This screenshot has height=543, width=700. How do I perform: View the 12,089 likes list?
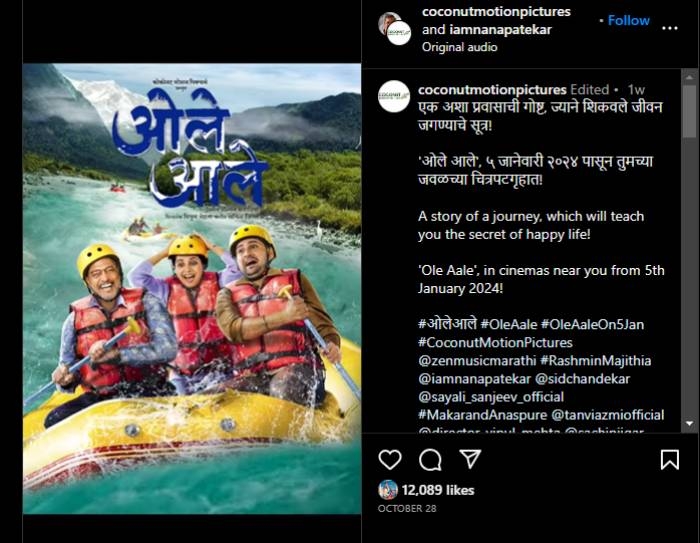pyautogui.click(x=438, y=490)
